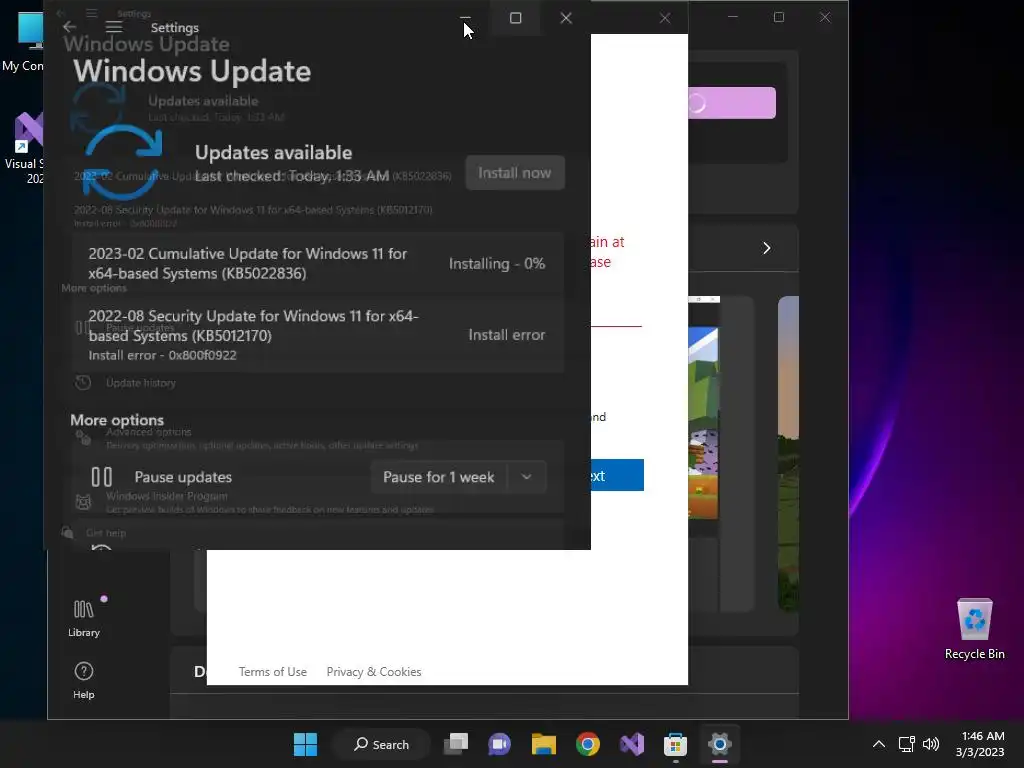The width and height of the screenshot is (1024, 768).
Task: Maximize the Settings window
Action: click(x=515, y=18)
